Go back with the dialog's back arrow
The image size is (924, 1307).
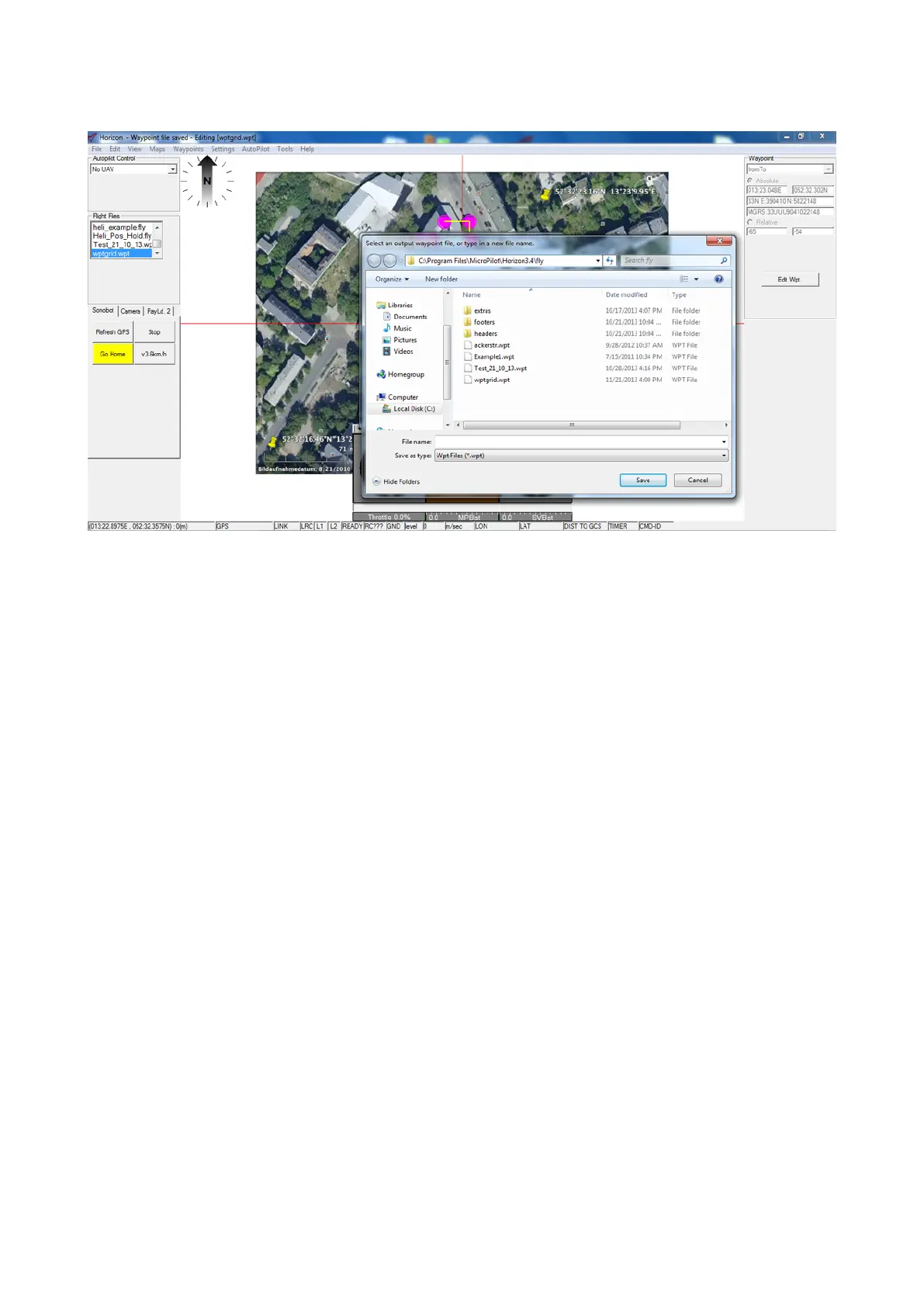pos(374,261)
